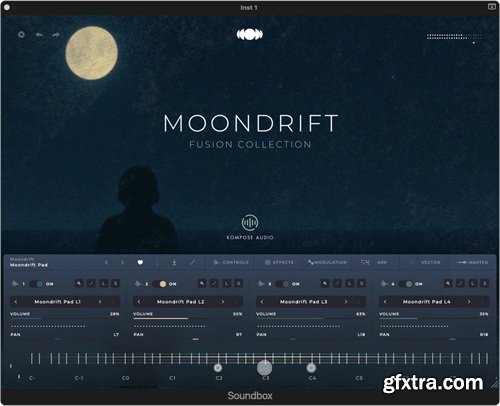This screenshot has height=406, width=500.
Task: Select previous sample before Moondrift Pad L3
Action: [262, 302]
